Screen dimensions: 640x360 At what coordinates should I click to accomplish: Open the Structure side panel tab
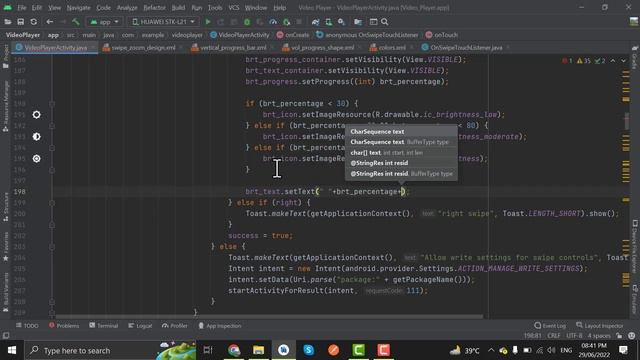tap(5, 207)
